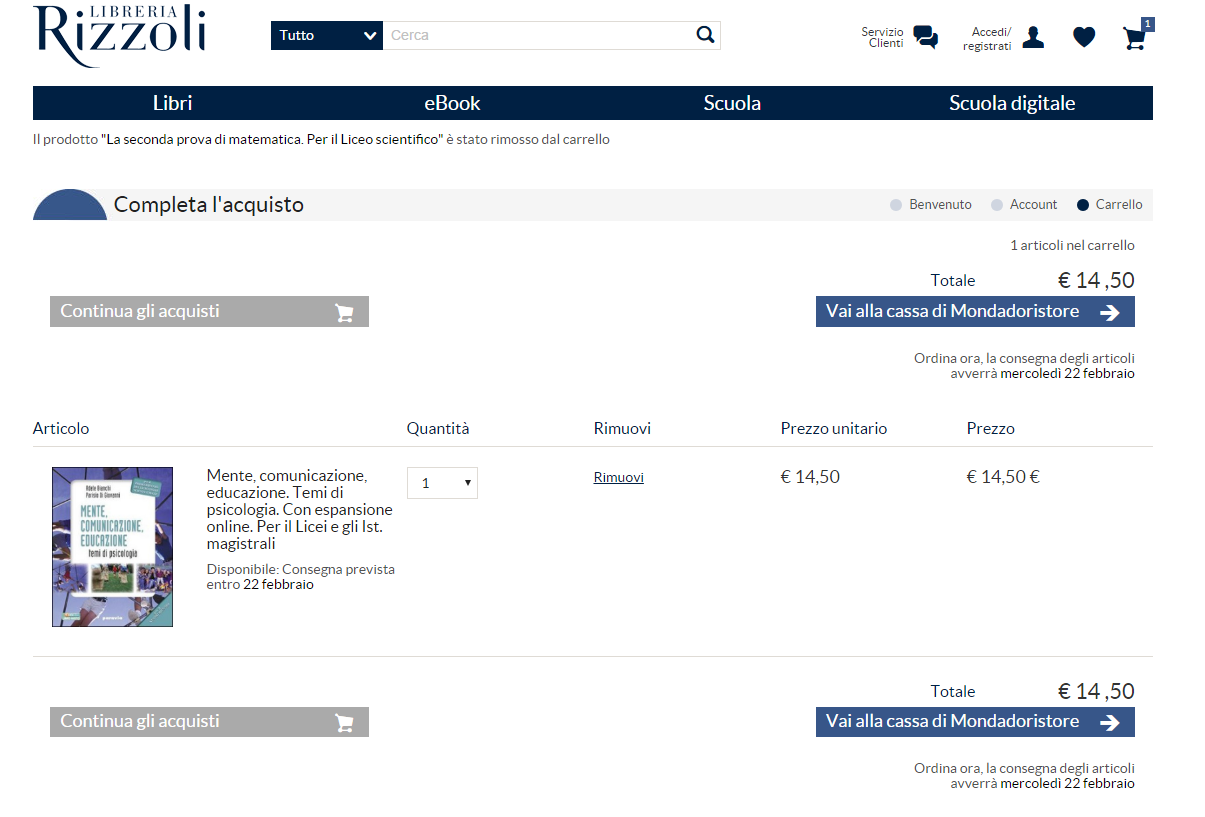Image resolution: width=1205 pixels, height=817 pixels.
Task: Click the Cerca search input field
Action: [538, 35]
